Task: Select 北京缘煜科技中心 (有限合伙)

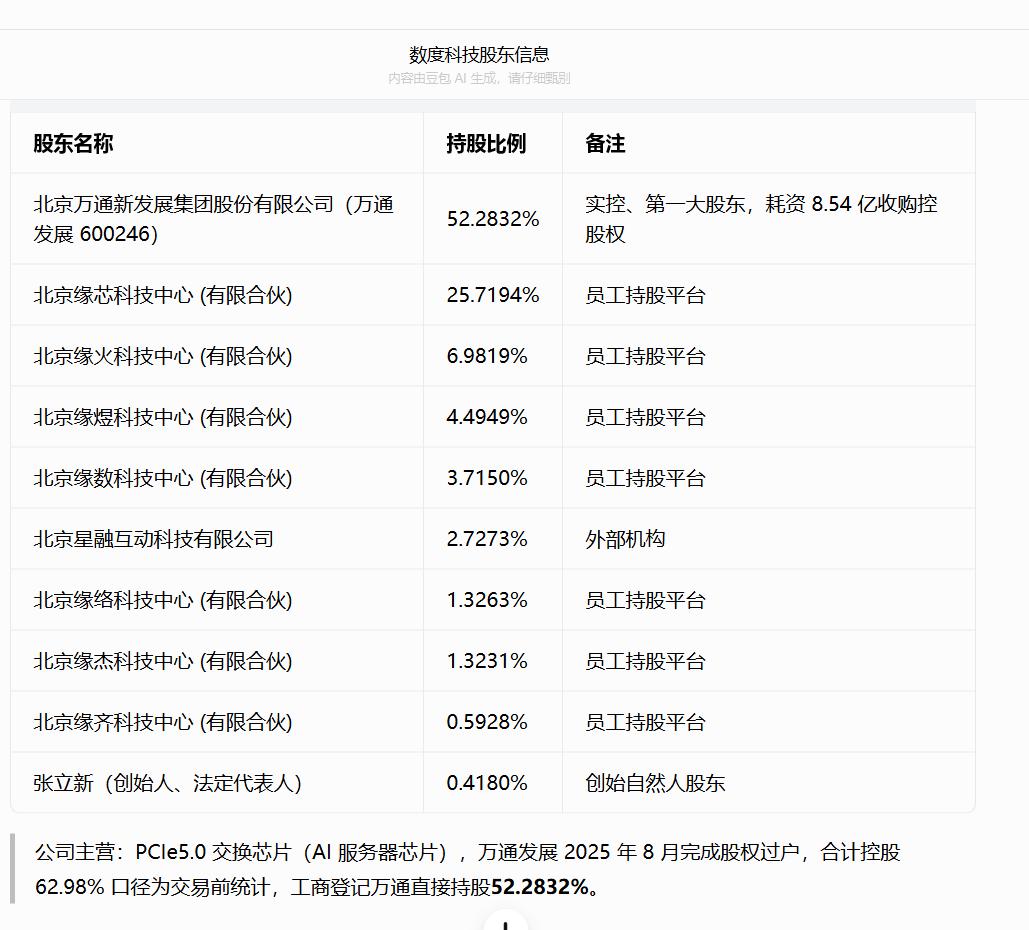Action: tap(163, 417)
